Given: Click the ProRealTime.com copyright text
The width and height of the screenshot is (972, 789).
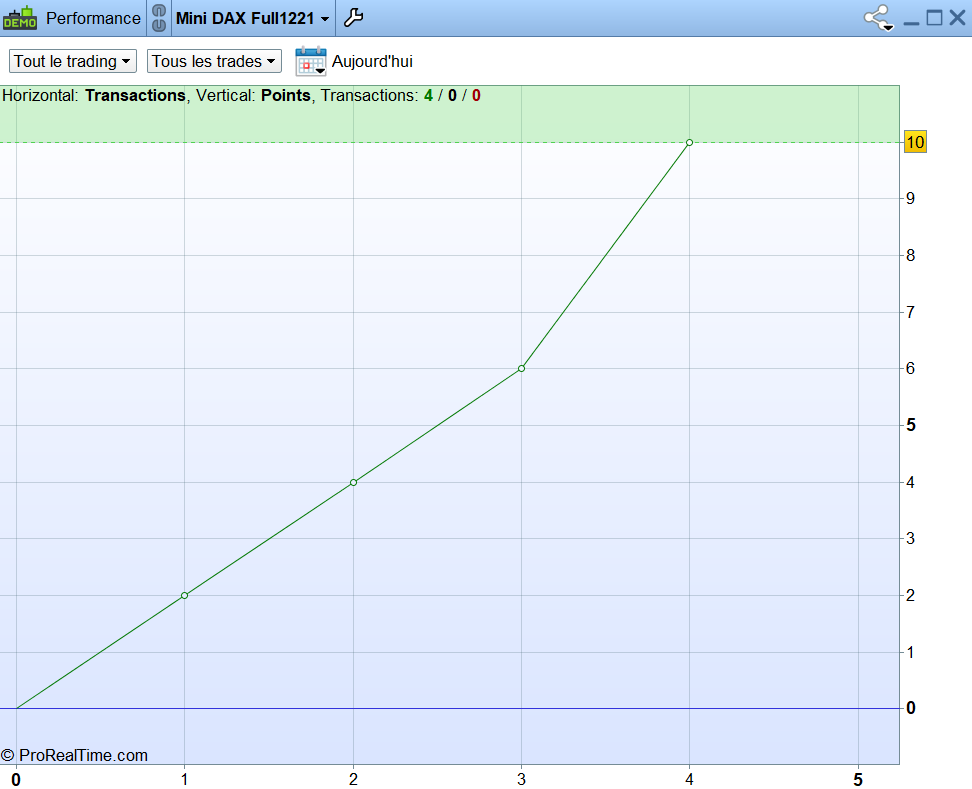Looking at the screenshot, I should pos(74,755).
